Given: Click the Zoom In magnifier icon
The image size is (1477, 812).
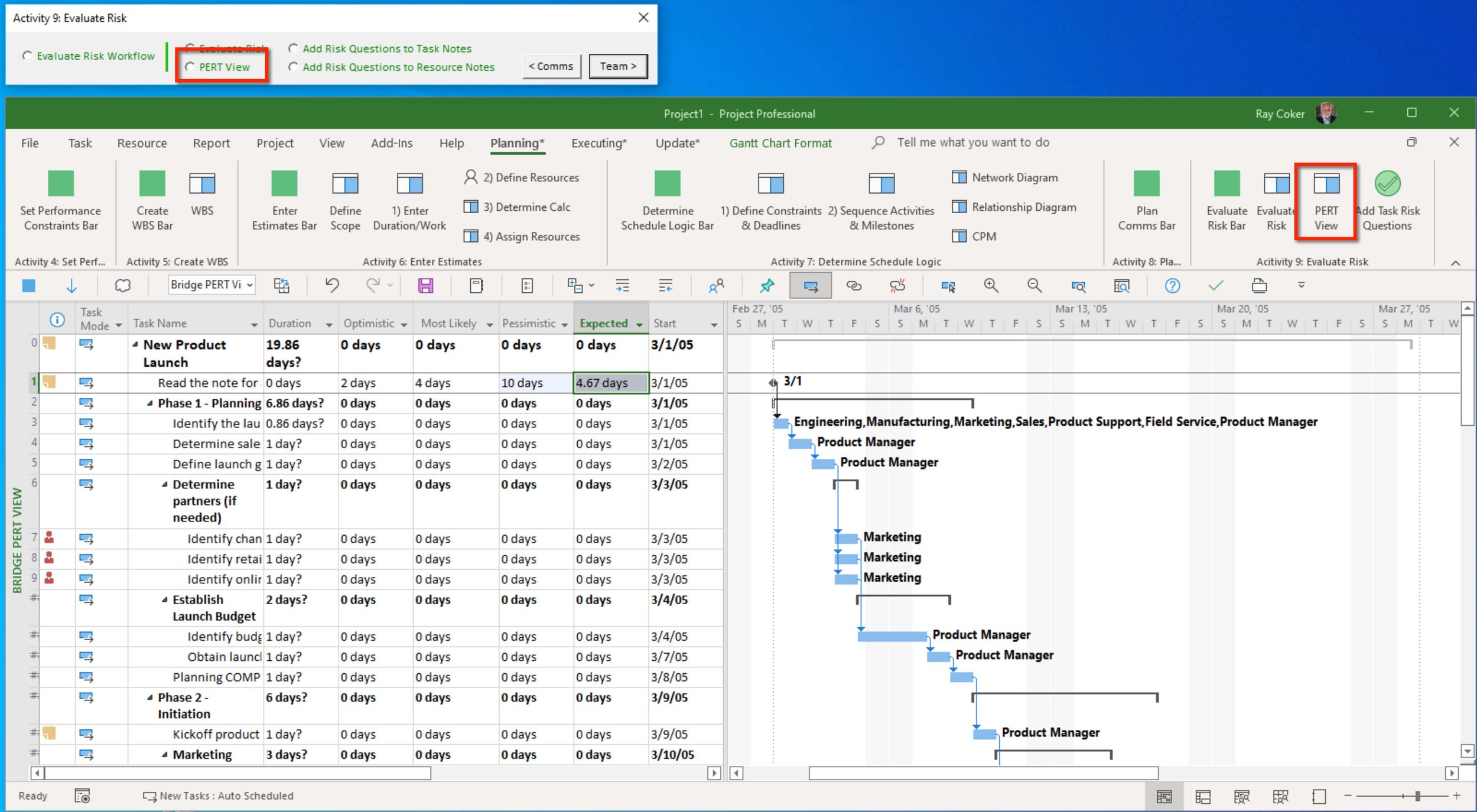Looking at the screenshot, I should (991, 286).
